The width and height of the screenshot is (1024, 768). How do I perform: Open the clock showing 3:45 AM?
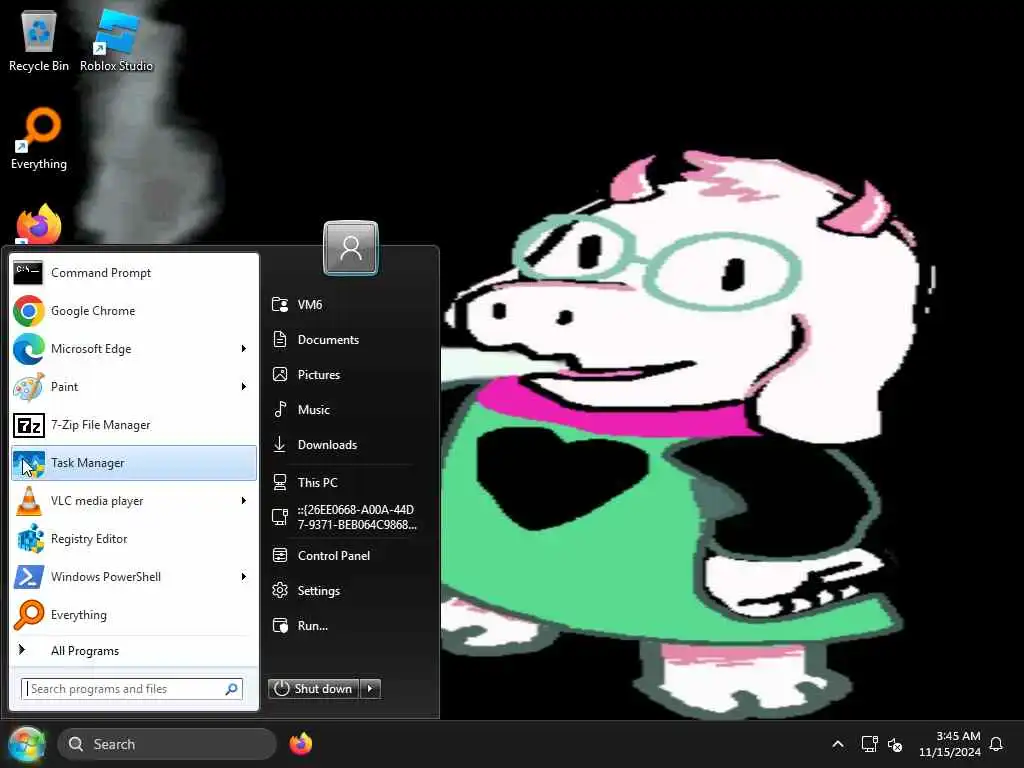(950, 744)
